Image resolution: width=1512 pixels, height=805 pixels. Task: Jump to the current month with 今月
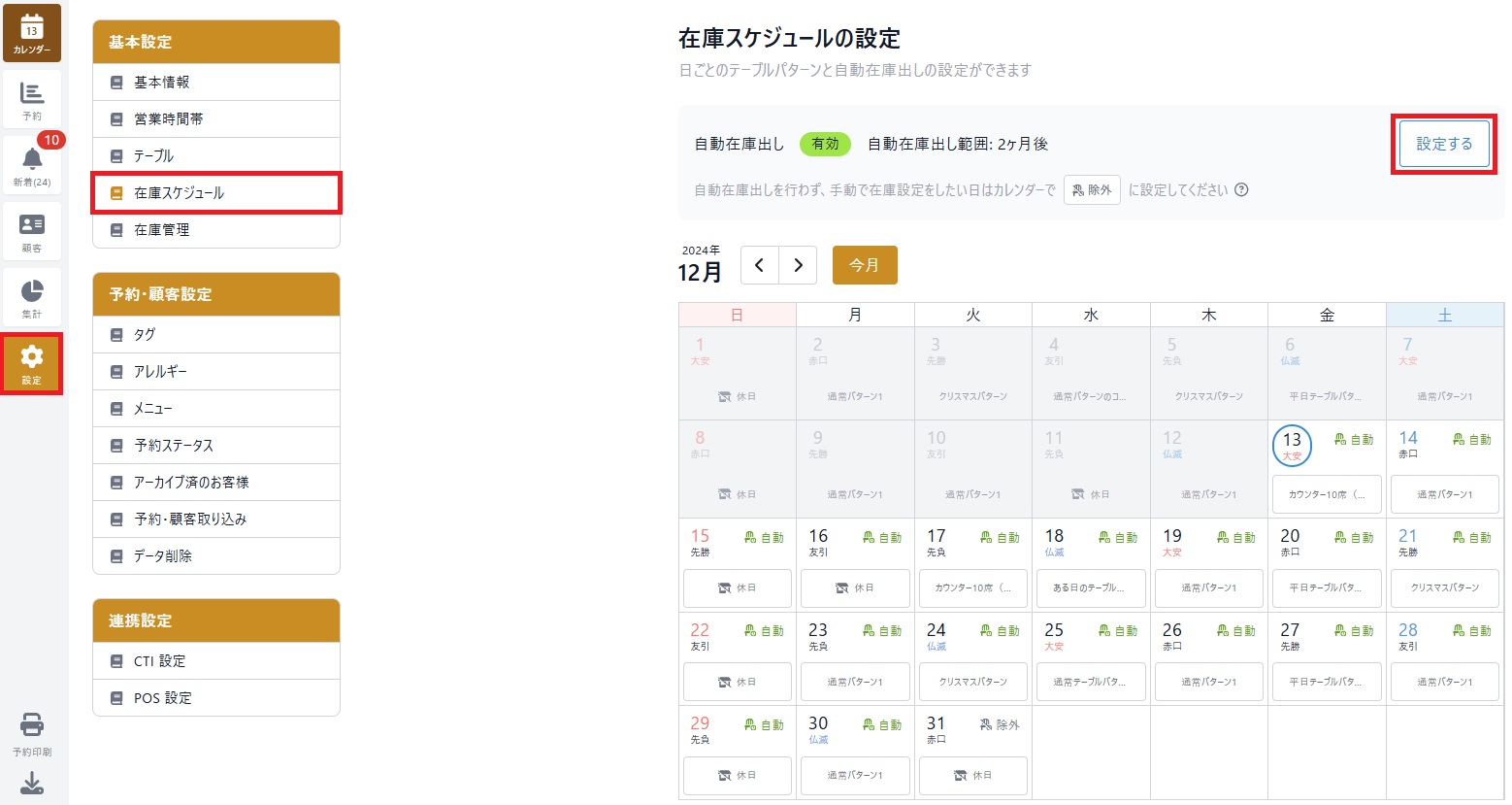click(x=864, y=265)
